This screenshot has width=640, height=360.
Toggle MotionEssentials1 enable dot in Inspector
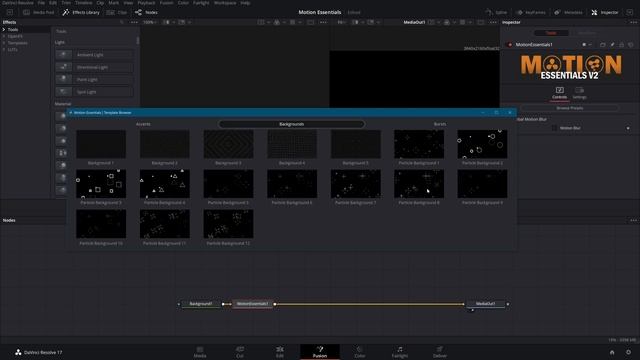[x=509, y=44]
